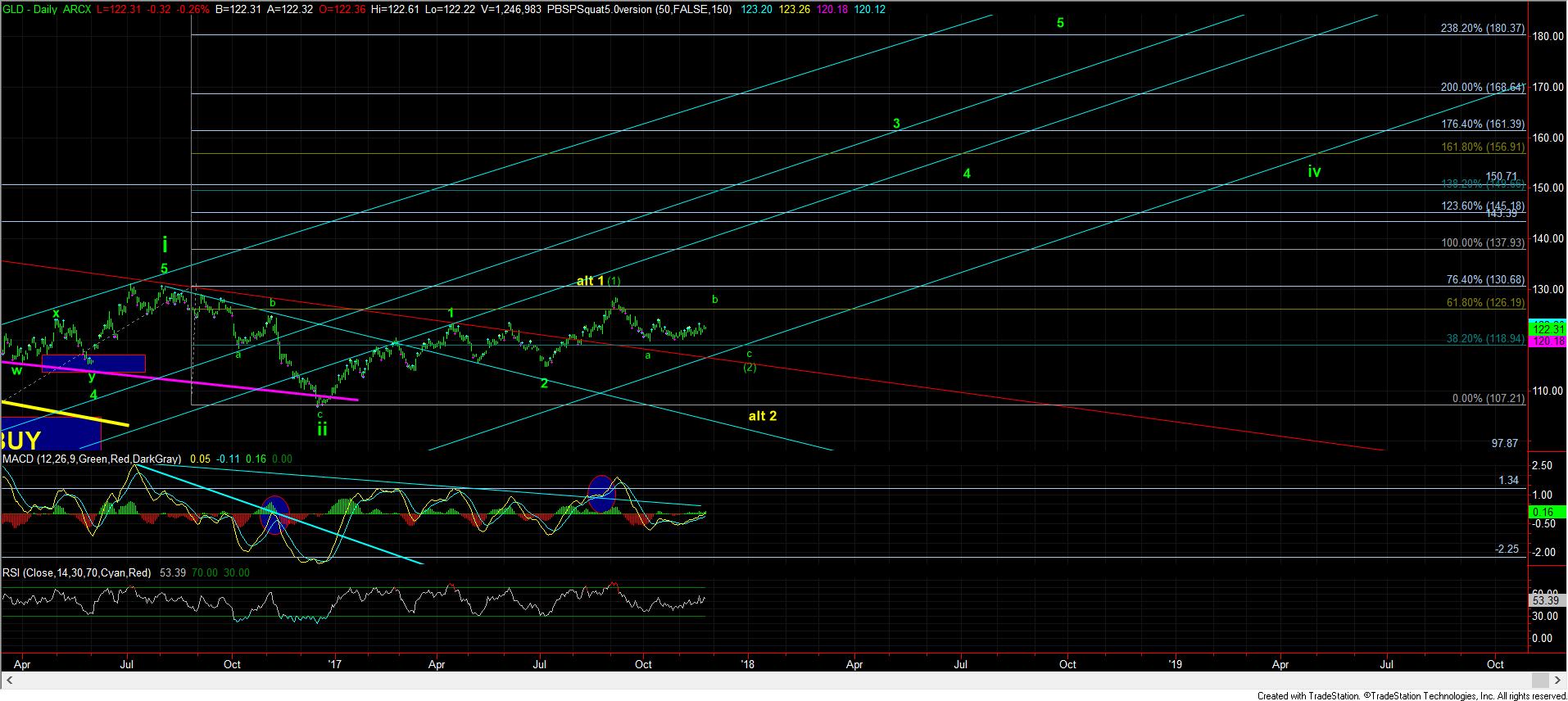Select the 161.80% (156.91) Fibonacci level label
The width and height of the screenshot is (1568, 701).
[x=1482, y=147]
